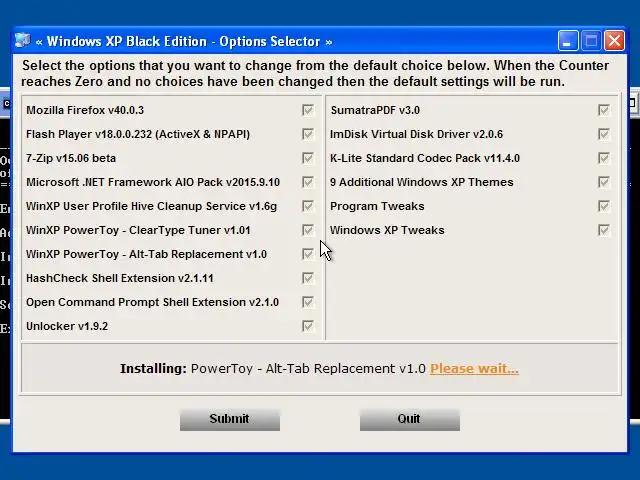Viewport: 640px width, 480px height.
Task: Toggle the K-Lite Standard Codec Pack checkbox
Action: [x=604, y=158]
